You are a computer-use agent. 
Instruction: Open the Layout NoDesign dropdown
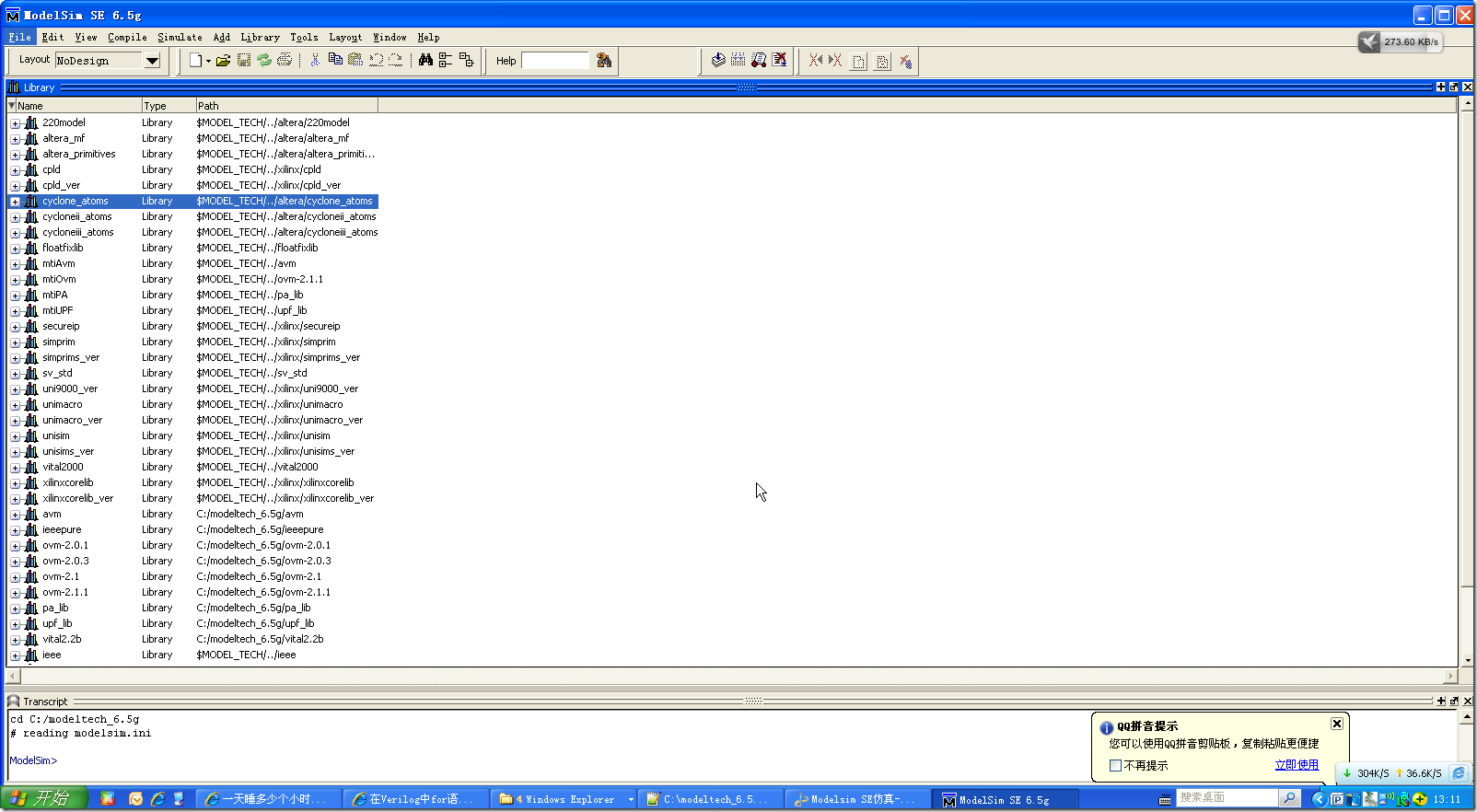tap(152, 61)
